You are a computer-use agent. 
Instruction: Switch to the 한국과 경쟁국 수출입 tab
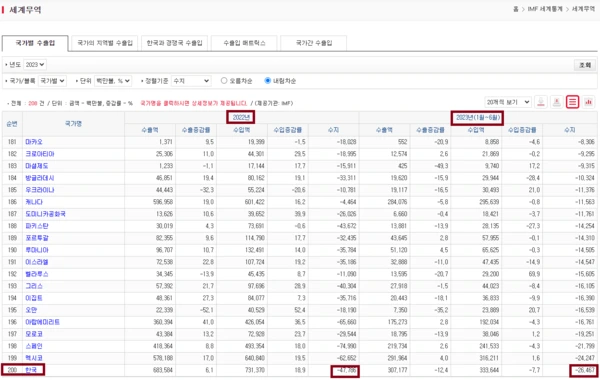(x=174, y=43)
